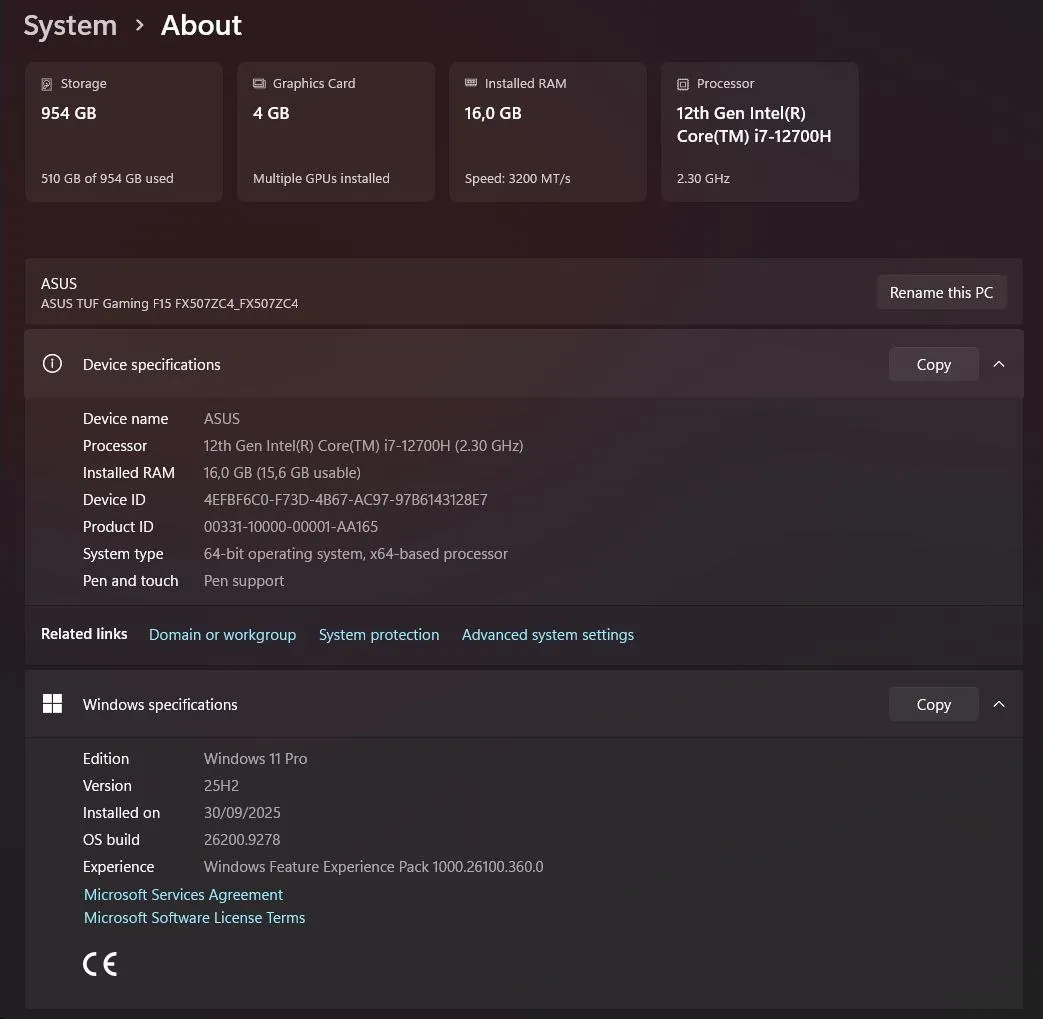Select the Edition value Windows 11 Pro

click(x=255, y=758)
